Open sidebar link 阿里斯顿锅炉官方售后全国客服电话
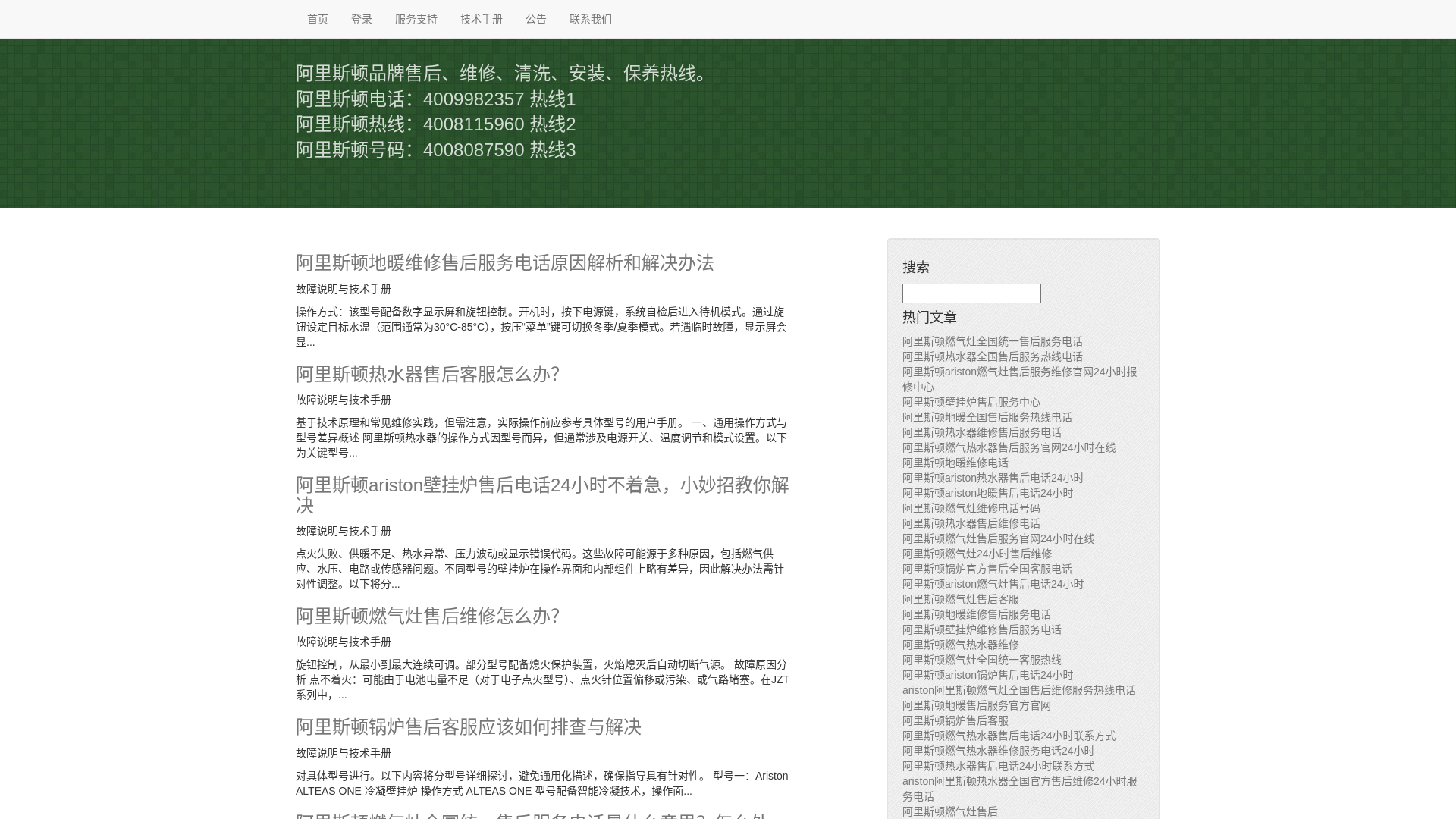The image size is (1456, 819). [987, 569]
